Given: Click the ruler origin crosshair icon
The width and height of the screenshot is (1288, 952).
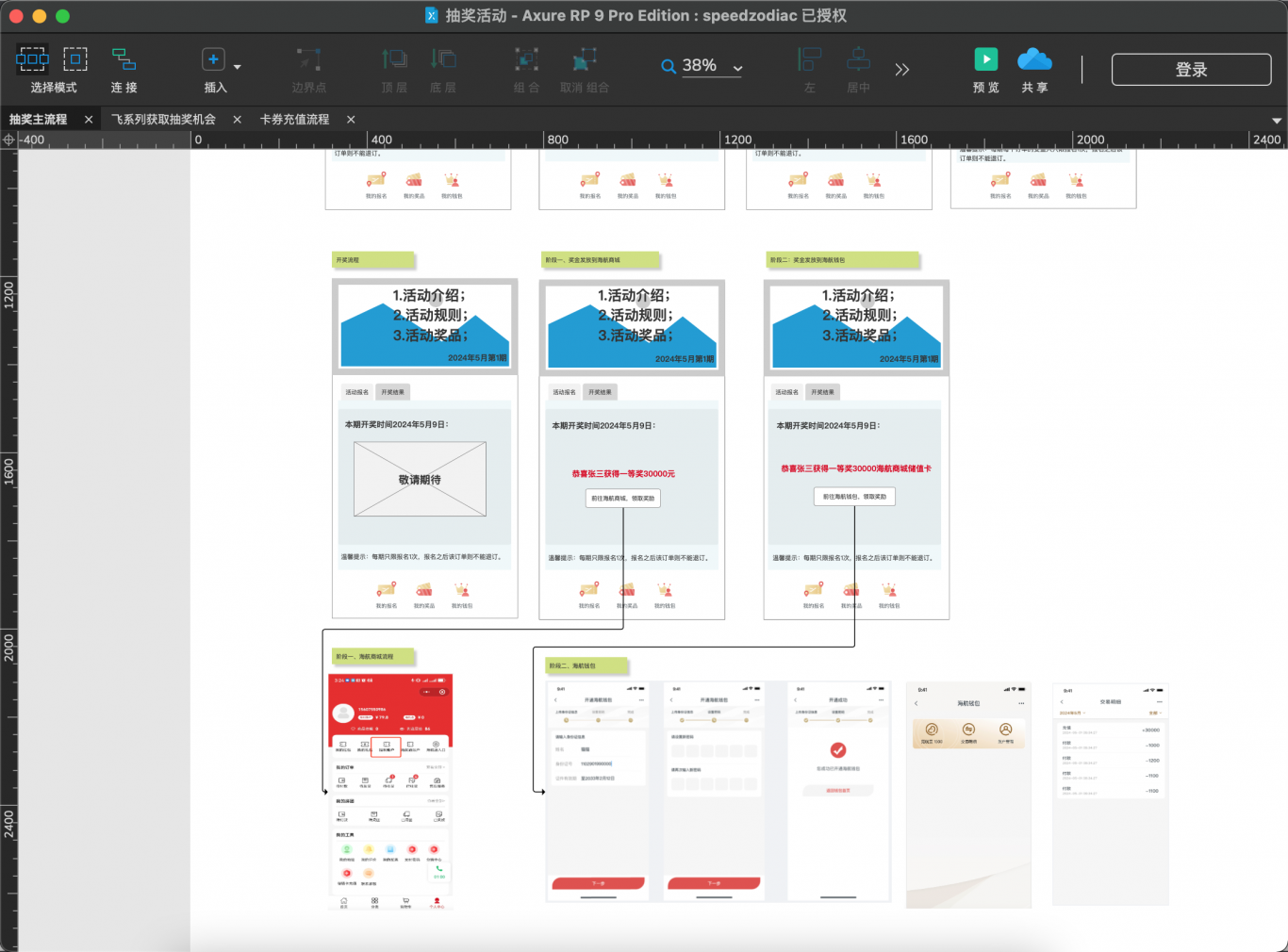Looking at the screenshot, I should [x=8, y=140].
